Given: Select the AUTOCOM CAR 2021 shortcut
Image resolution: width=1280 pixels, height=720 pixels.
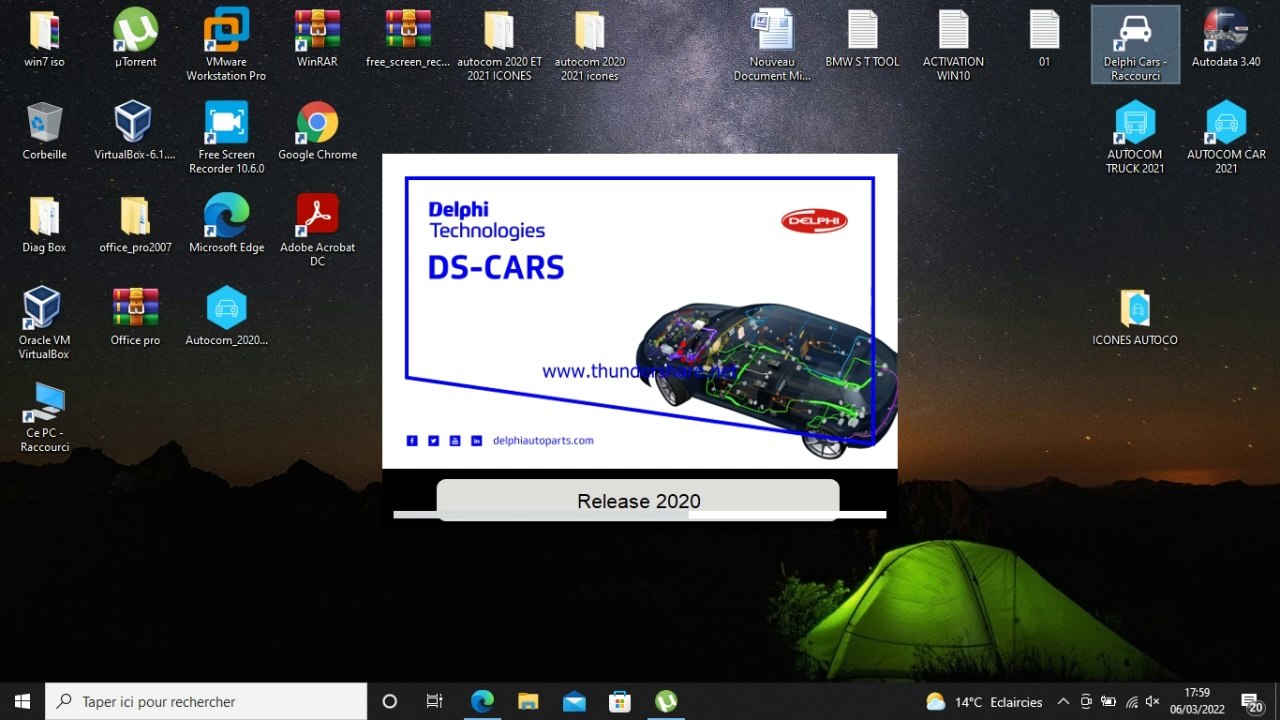Looking at the screenshot, I should pos(1226,138).
